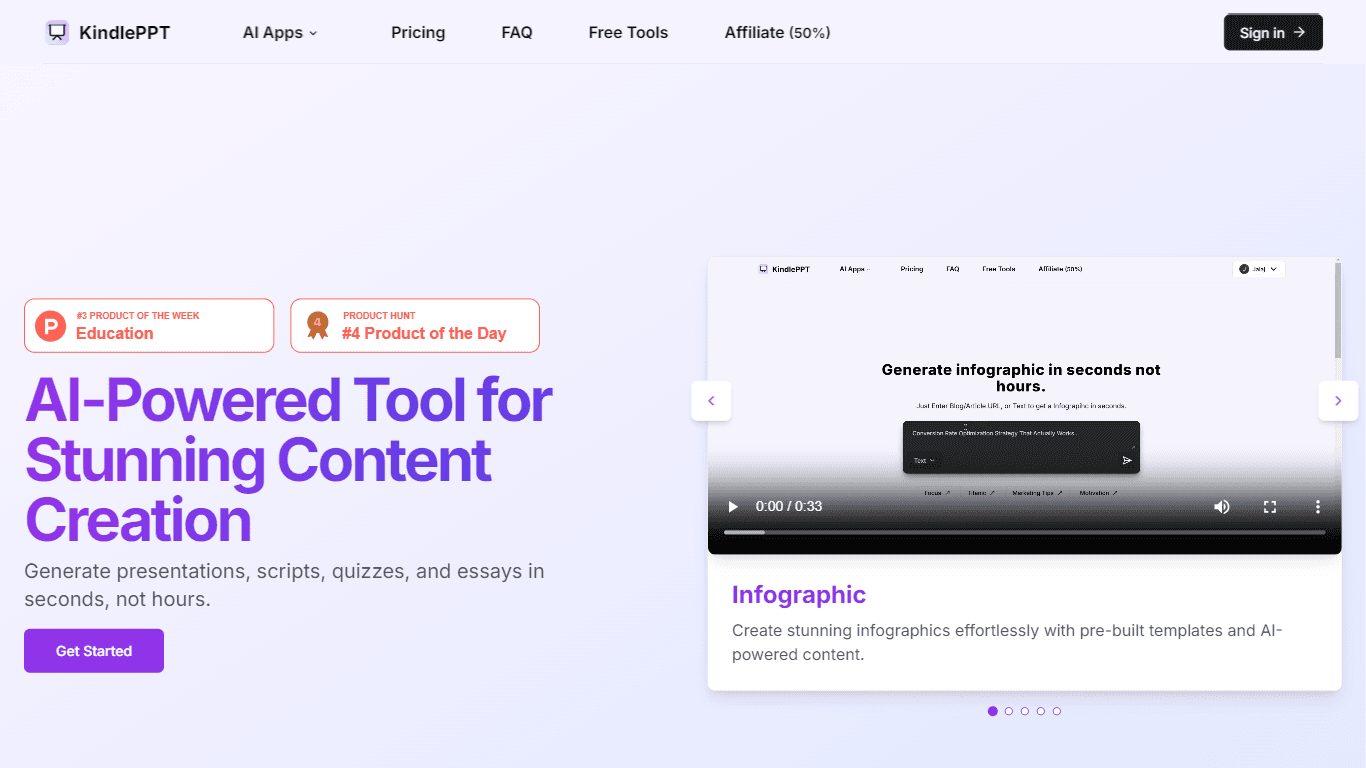Advance to next carousel slide
This screenshot has height=768, width=1366.
pos(1338,401)
